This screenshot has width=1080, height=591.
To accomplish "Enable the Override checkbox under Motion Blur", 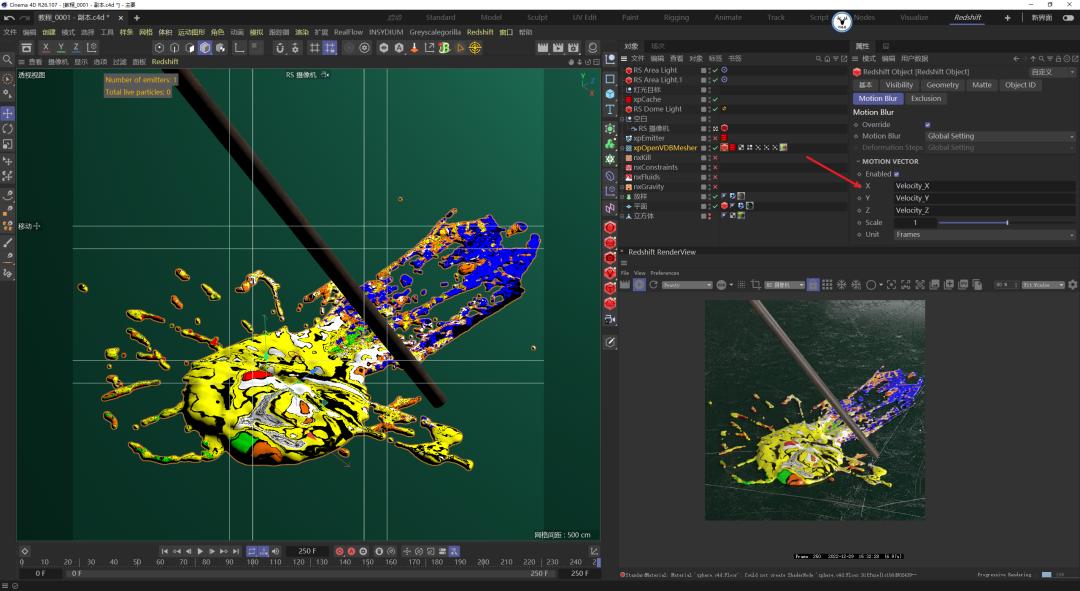I will point(928,125).
